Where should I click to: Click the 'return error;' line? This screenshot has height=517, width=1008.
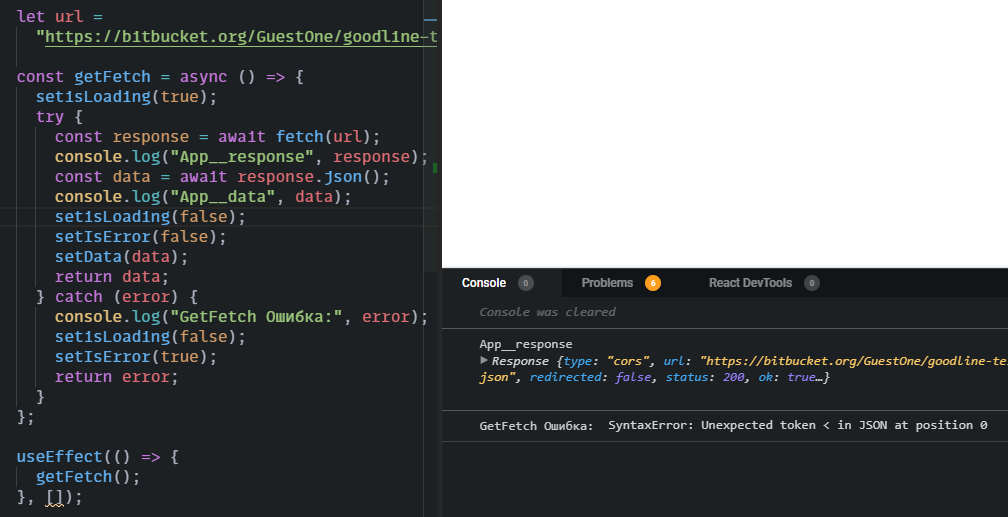tap(116, 376)
